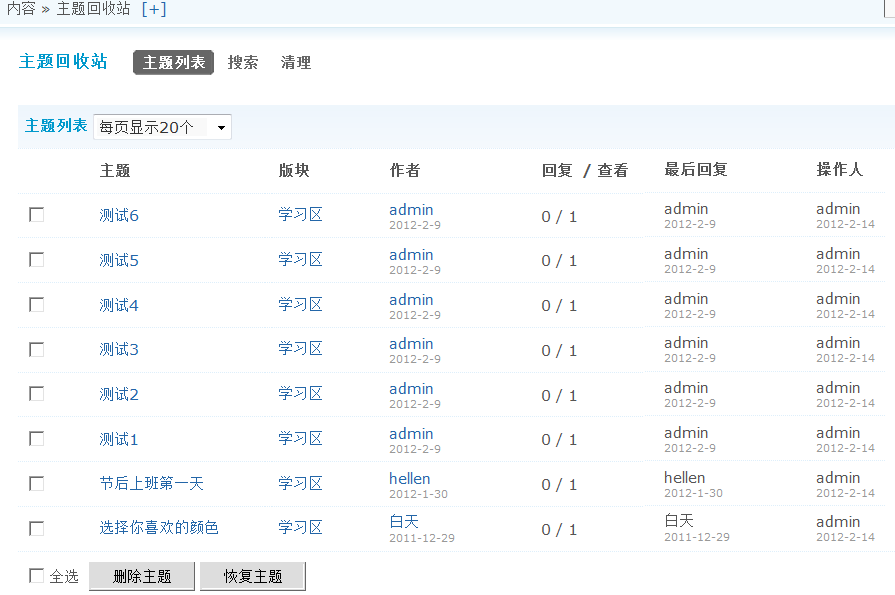Open author admin of 测试3
This screenshot has height=595, width=895.
[411, 344]
